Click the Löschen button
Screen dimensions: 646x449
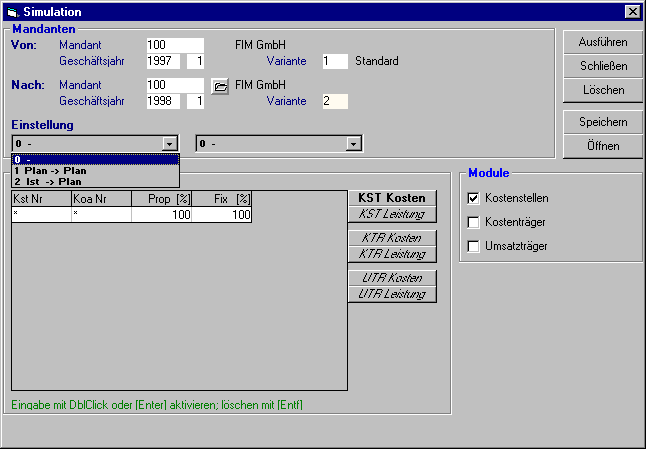(x=603, y=90)
